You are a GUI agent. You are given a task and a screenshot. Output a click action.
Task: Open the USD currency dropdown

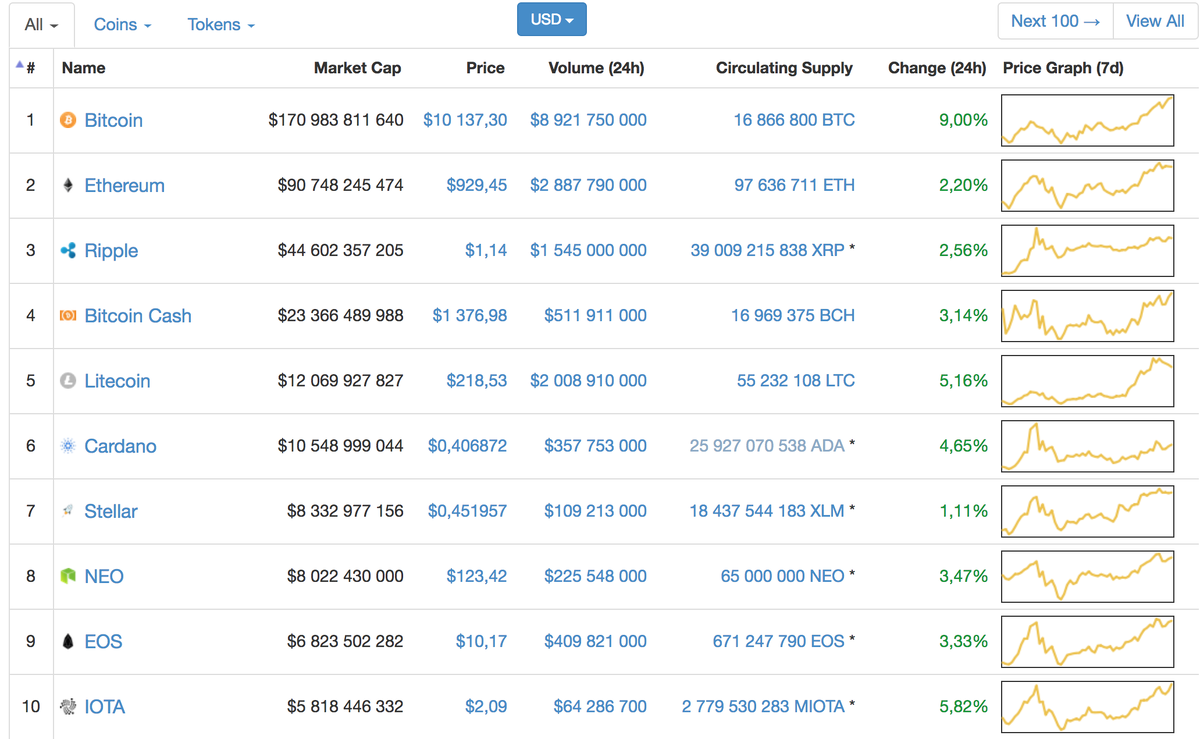(x=552, y=20)
